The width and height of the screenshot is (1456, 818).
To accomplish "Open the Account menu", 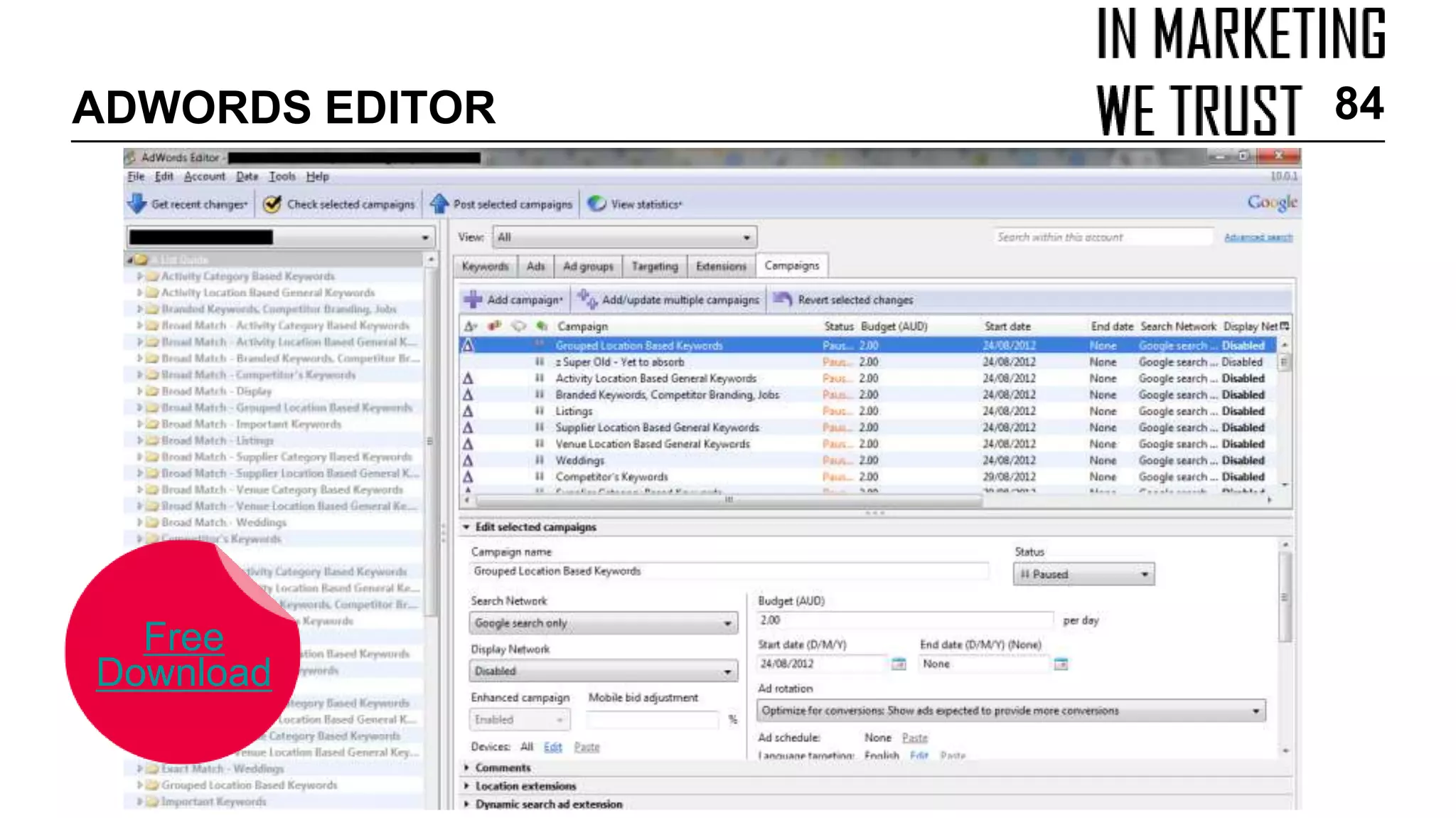I will click(x=205, y=176).
